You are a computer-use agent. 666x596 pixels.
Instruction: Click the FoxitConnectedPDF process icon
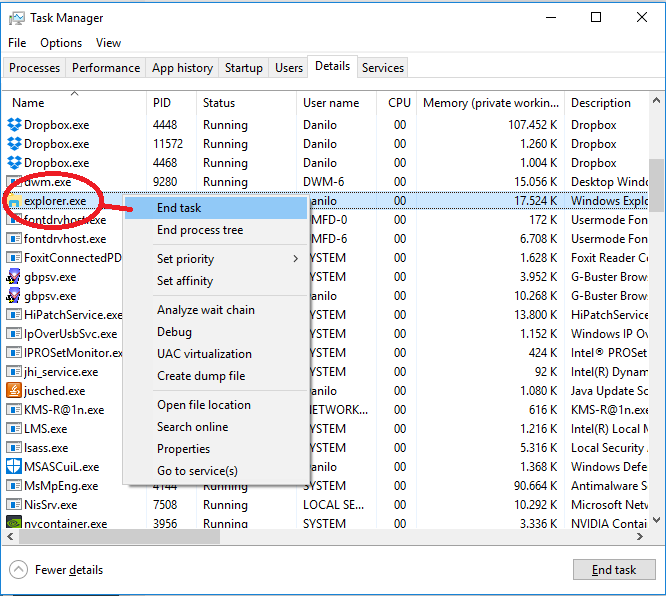[x=14, y=258]
